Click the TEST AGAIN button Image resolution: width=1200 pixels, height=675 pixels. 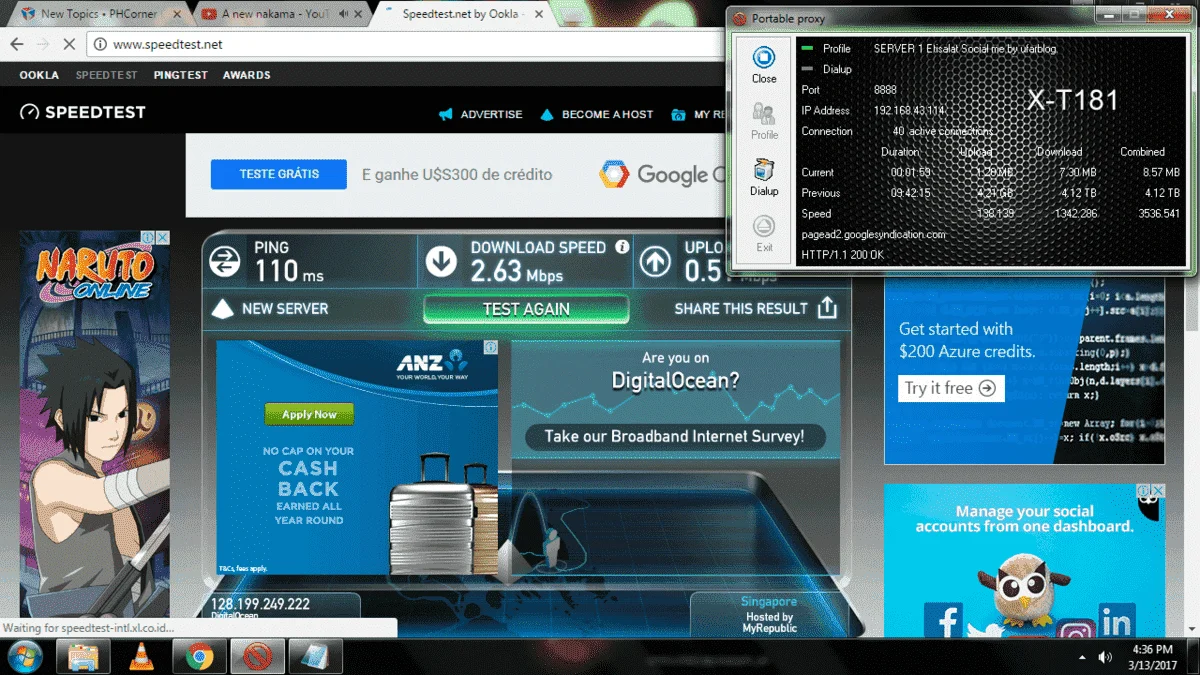pos(526,309)
